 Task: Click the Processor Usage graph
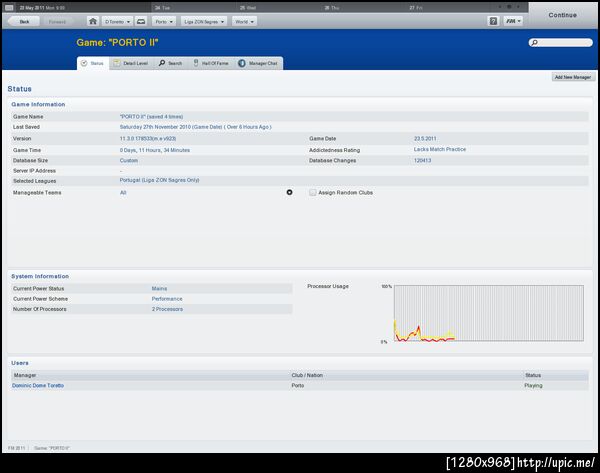click(x=489, y=313)
